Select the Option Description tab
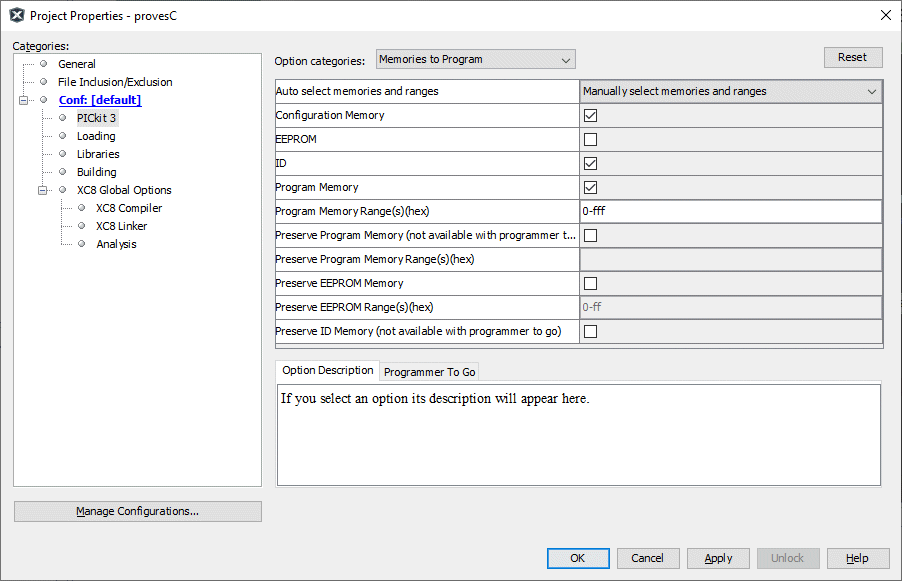Image resolution: width=902 pixels, height=581 pixels. point(327,371)
